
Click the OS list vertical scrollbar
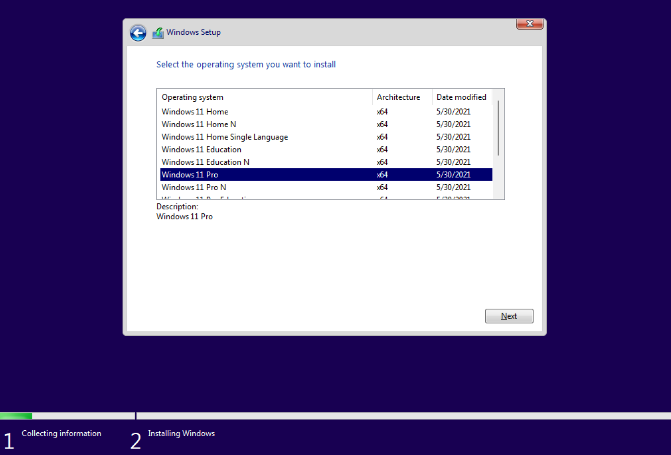(499, 125)
